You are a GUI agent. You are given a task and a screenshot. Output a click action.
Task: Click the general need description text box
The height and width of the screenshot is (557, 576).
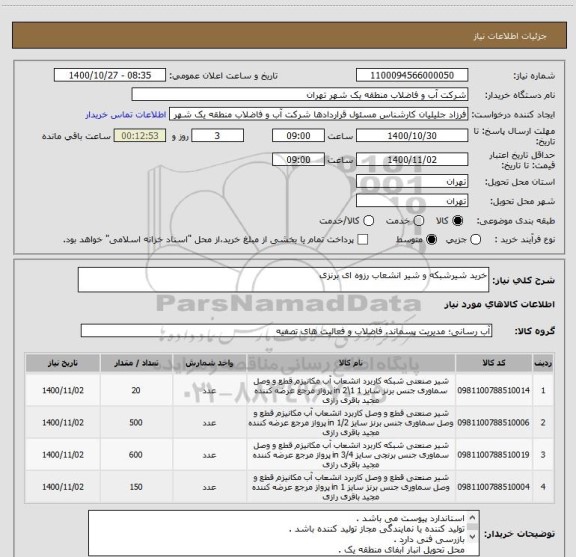click(x=283, y=280)
